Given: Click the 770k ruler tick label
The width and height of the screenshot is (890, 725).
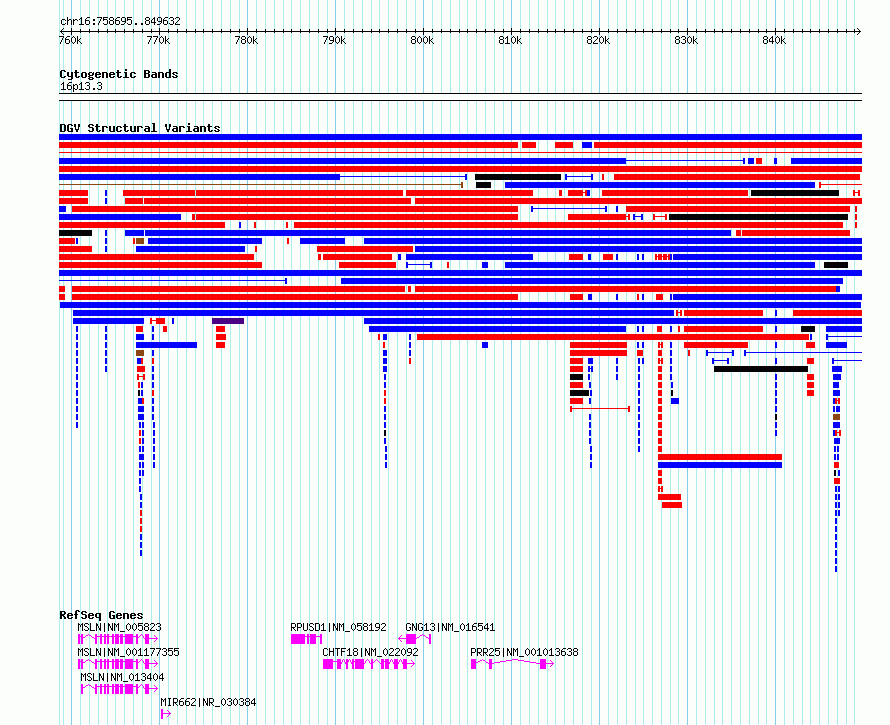Looking at the screenshot, I should tap(158, 40).
